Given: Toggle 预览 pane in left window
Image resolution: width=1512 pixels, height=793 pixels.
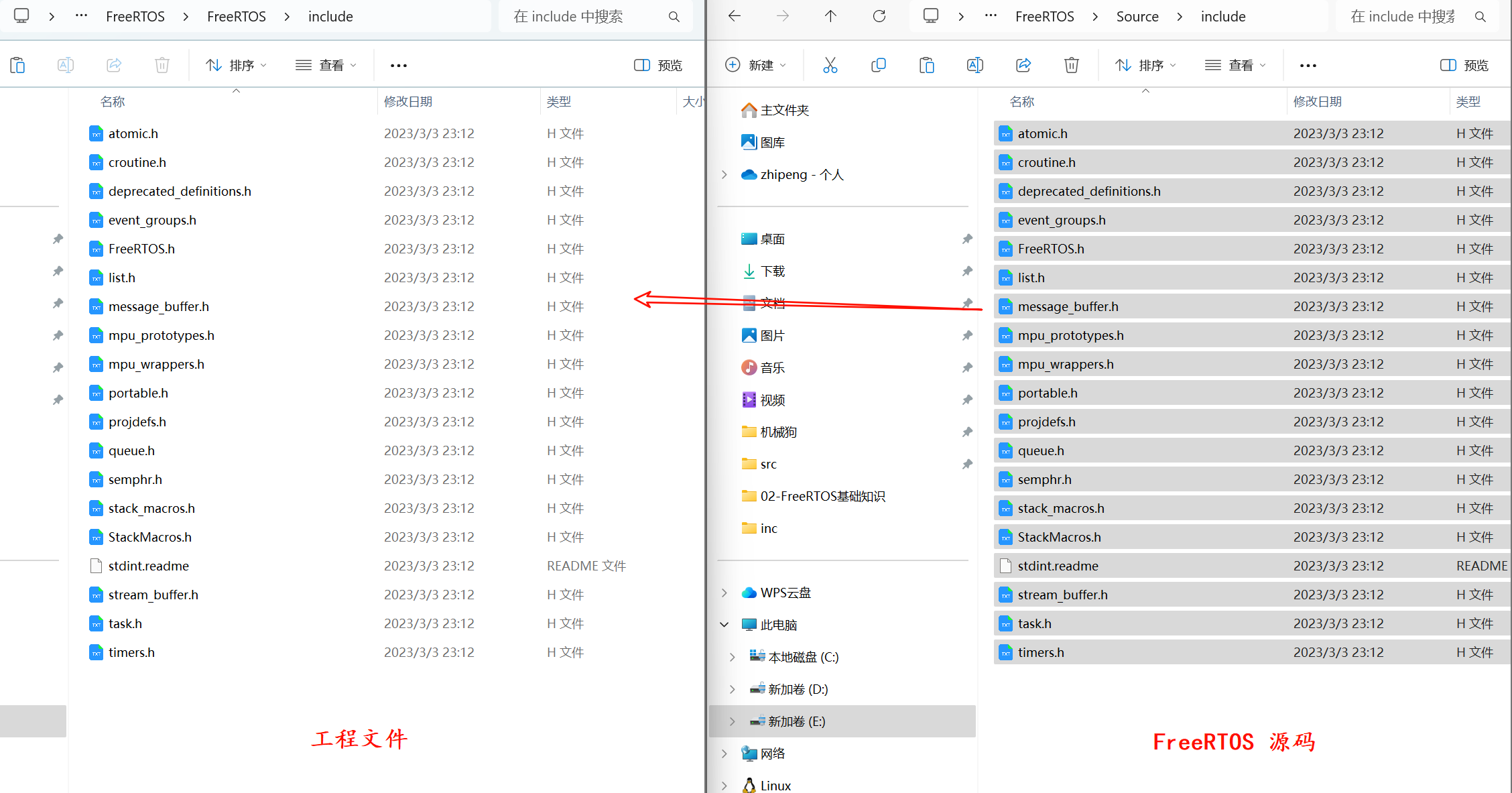Looking at the screenshot, I should point(658,65).
